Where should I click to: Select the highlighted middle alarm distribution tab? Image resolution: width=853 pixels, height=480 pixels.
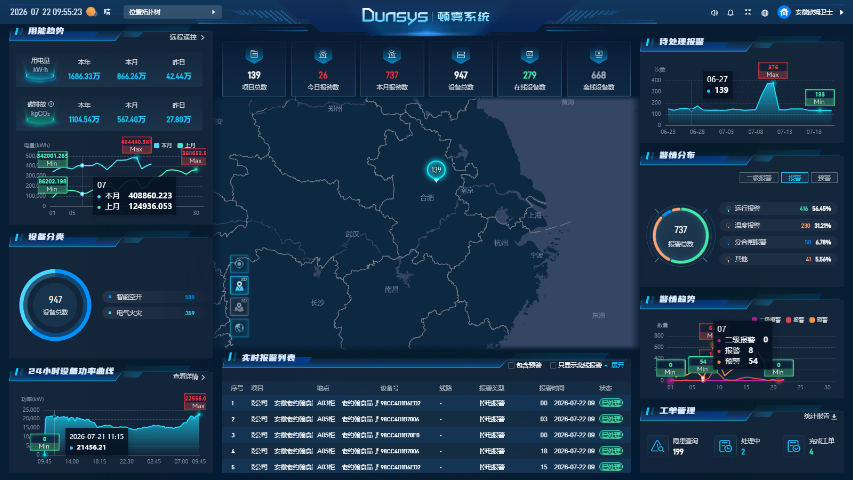coord(795,177)
